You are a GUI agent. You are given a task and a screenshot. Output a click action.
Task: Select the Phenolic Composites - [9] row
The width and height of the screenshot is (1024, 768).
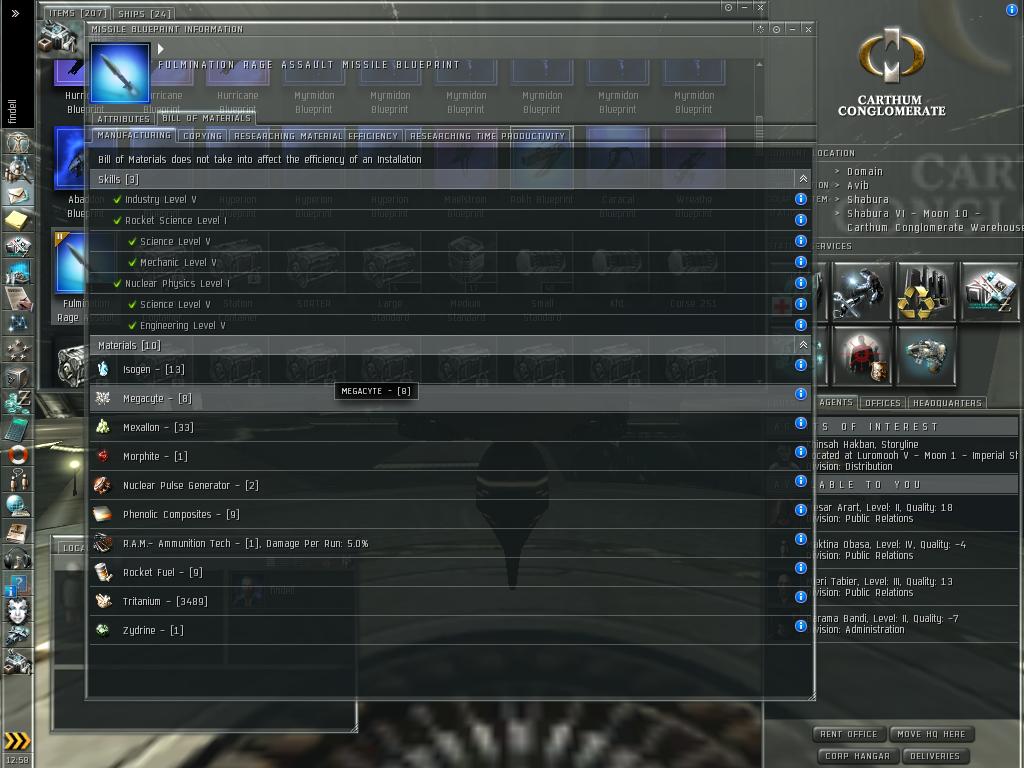tap(450, 514)
